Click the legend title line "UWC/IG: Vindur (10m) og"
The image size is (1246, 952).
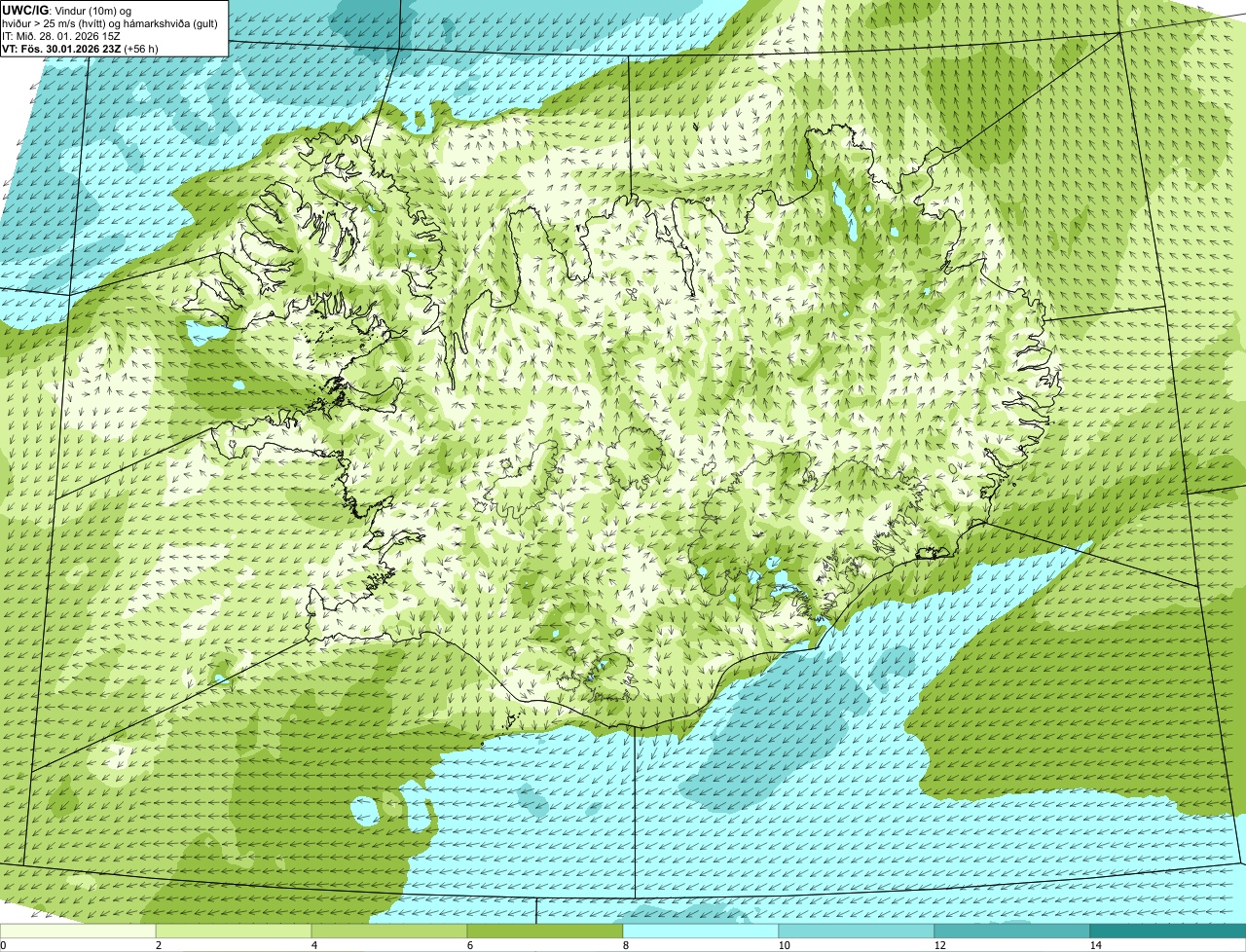pyautogui.click(x=67, y=10)
